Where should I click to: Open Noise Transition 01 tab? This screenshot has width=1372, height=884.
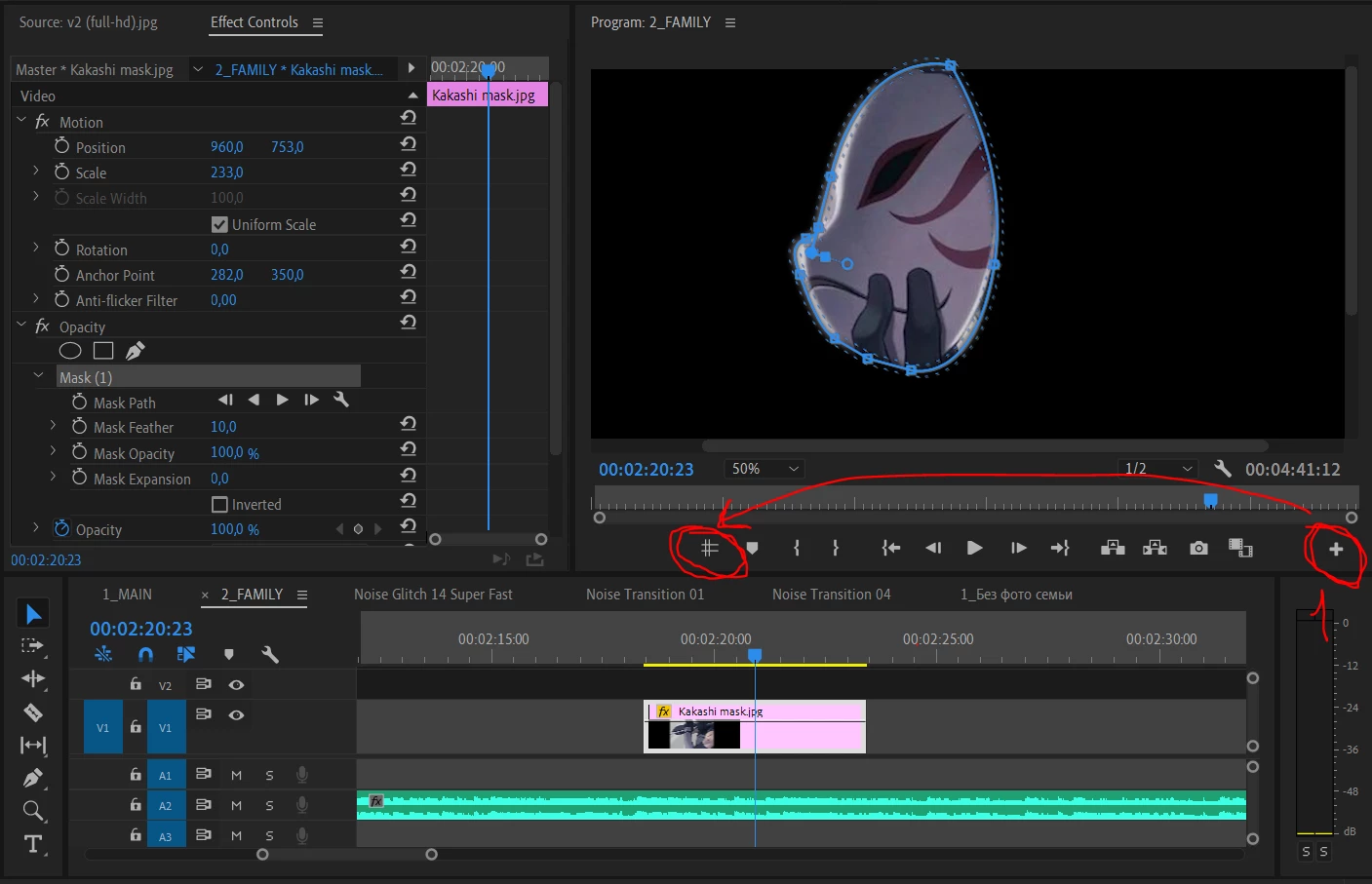645,594
